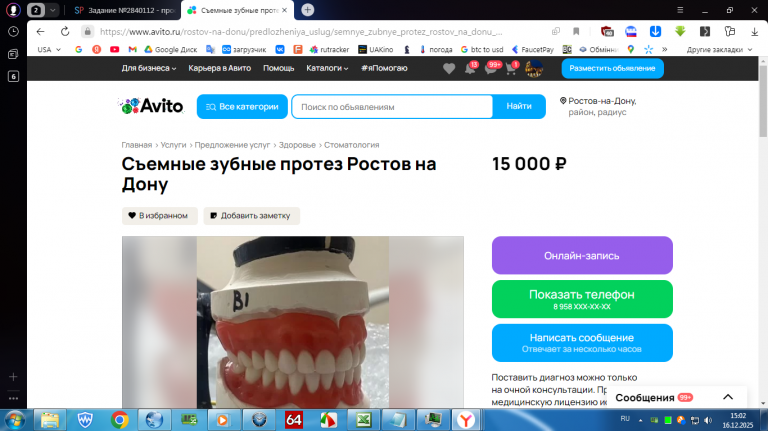Open the site lock security icon
Image resolution: width=768 pixels, height=431 pixels.
87,31
